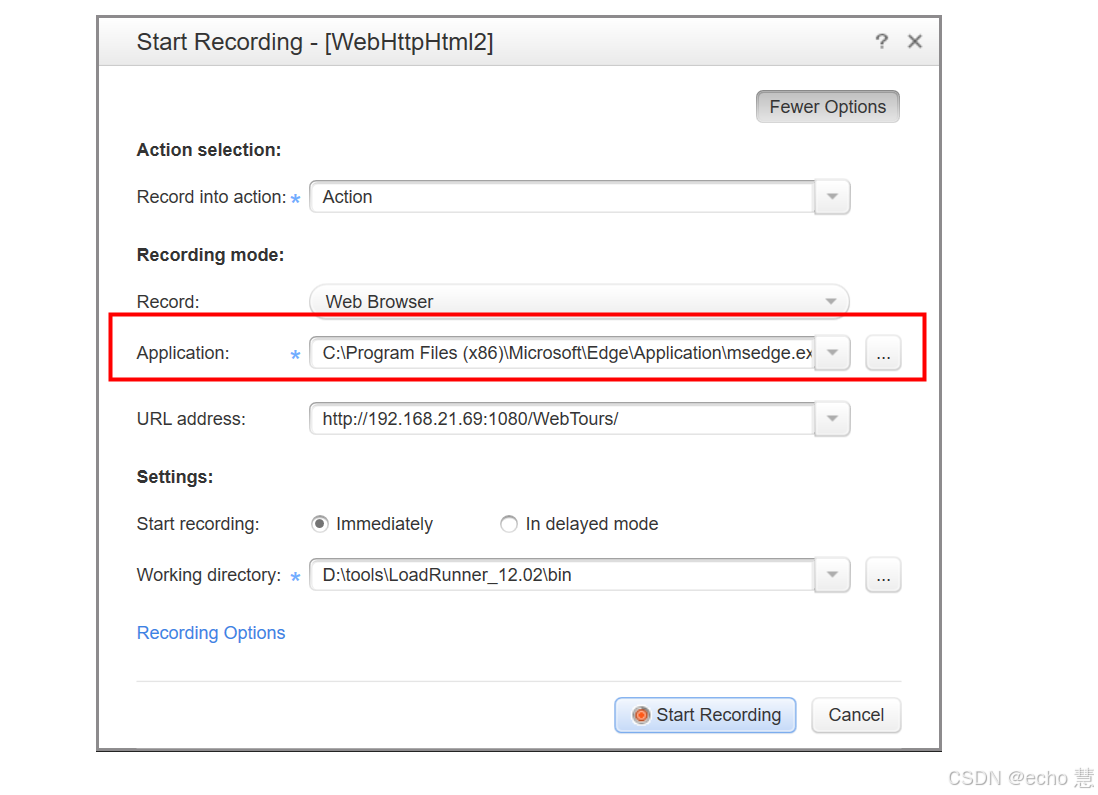Expand the URL address dropdown arrow
Image resolution: width=1098 pixels, height=795 pixels.
pyautogui.click(x=832, y=419)
